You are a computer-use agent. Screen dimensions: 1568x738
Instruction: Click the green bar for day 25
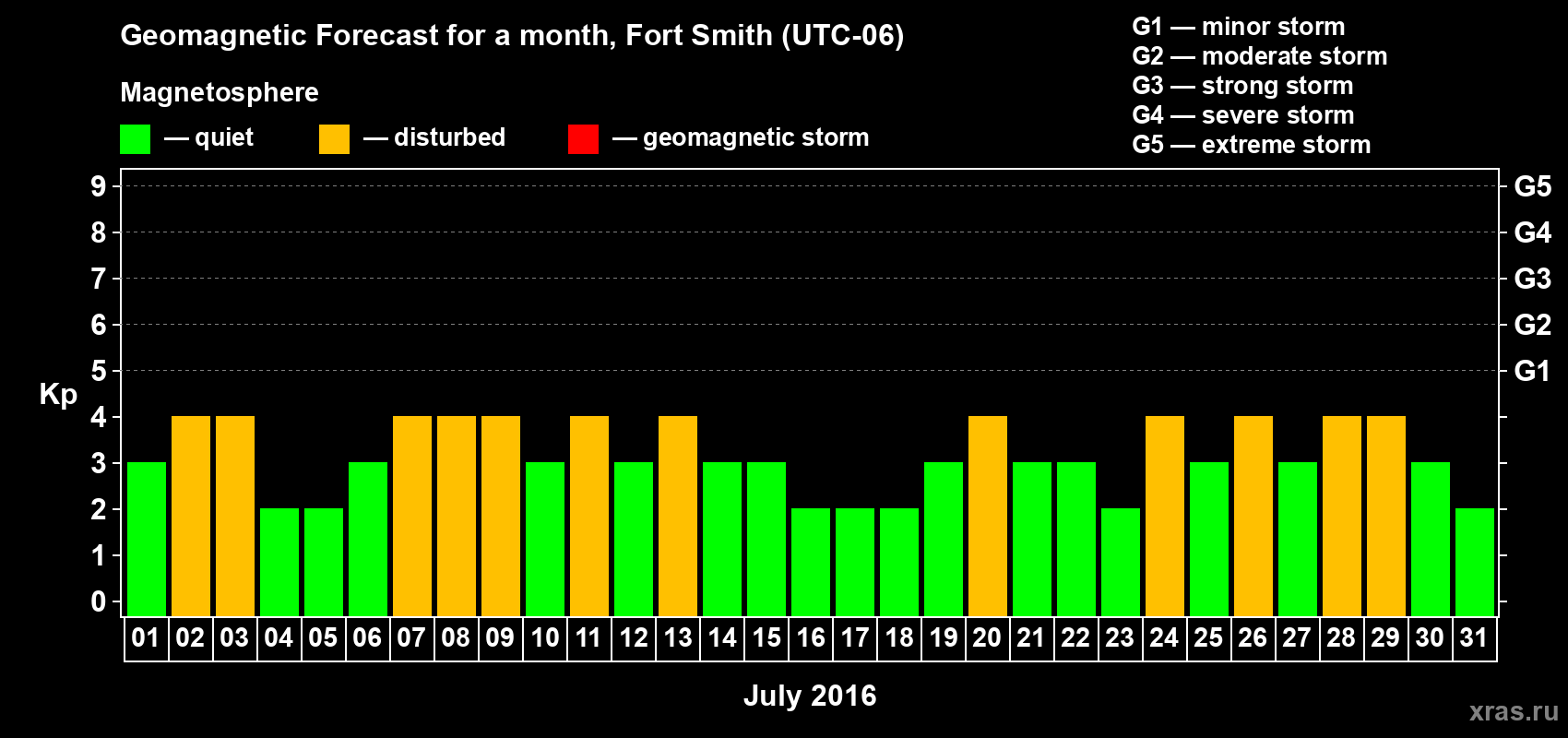tap(1209, 540)
